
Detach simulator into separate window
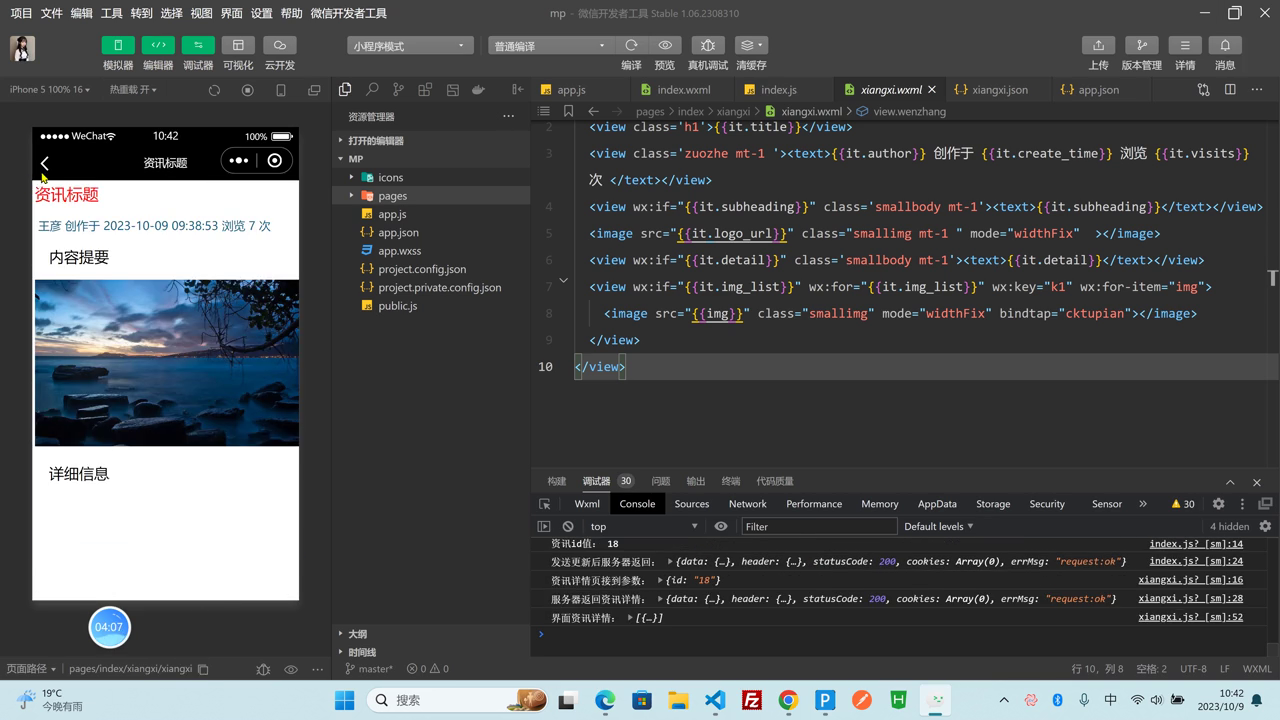click(x=314, y=90)
